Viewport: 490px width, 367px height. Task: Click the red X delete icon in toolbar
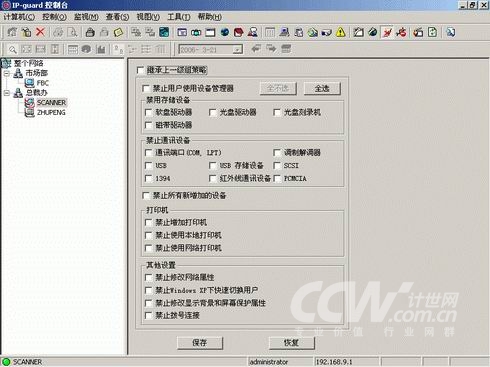(40, 32)
